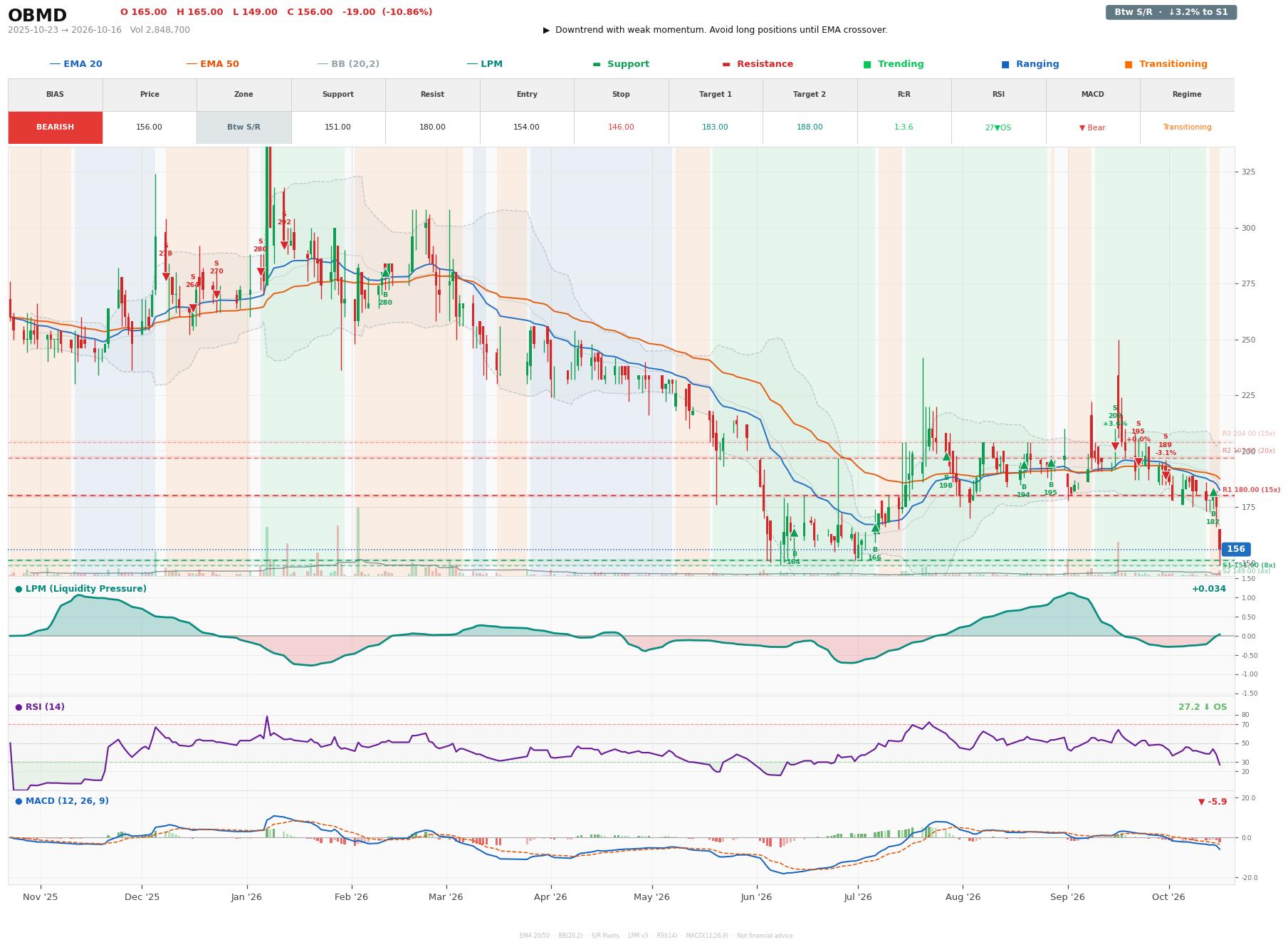The width and height of the screenshot is (1288, 947).
Task: Click the stop value 146.00
Action: [x=621, y=127]
